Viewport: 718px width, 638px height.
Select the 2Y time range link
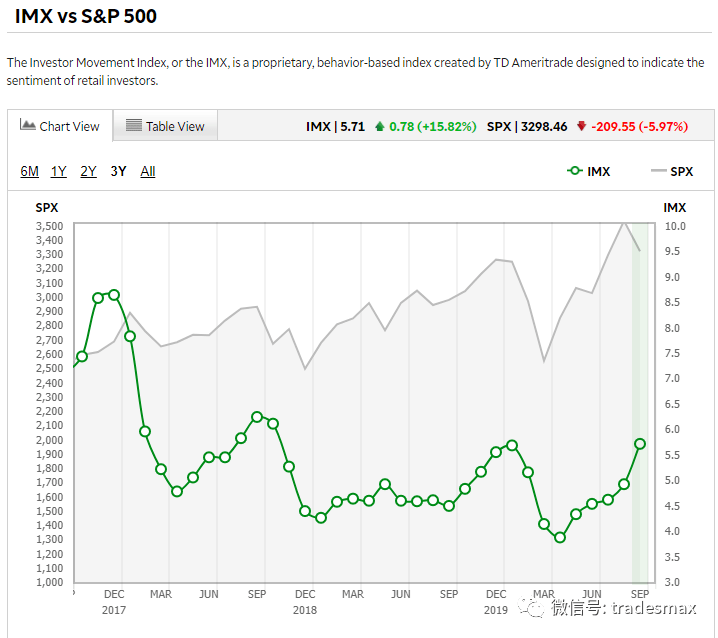click(88, 171)
